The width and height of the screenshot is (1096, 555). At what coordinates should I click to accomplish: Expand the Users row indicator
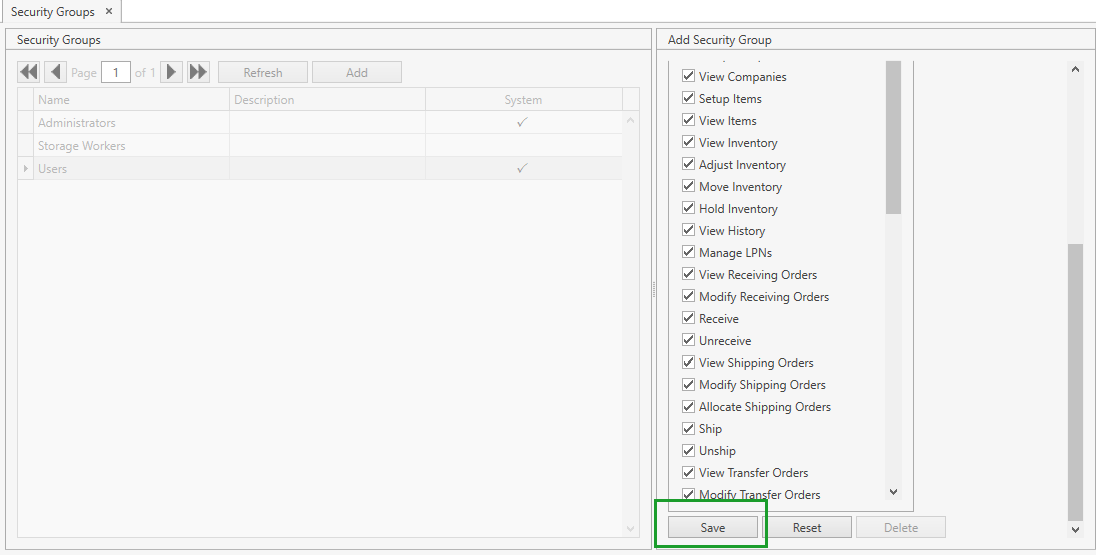[26, 169]
